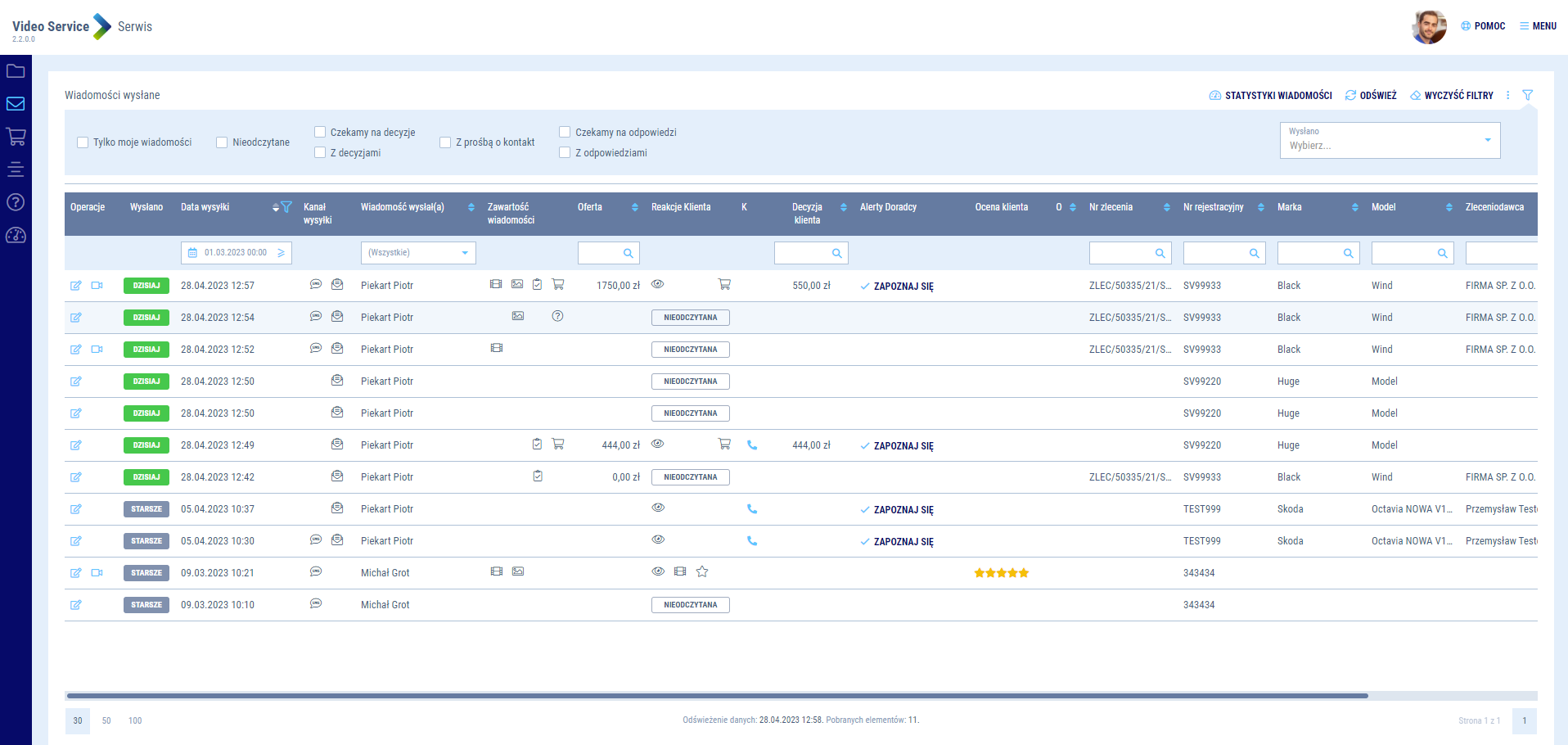Open the MENU in top right
This screenshot has width=1568, height=745.
[1538, 26]
